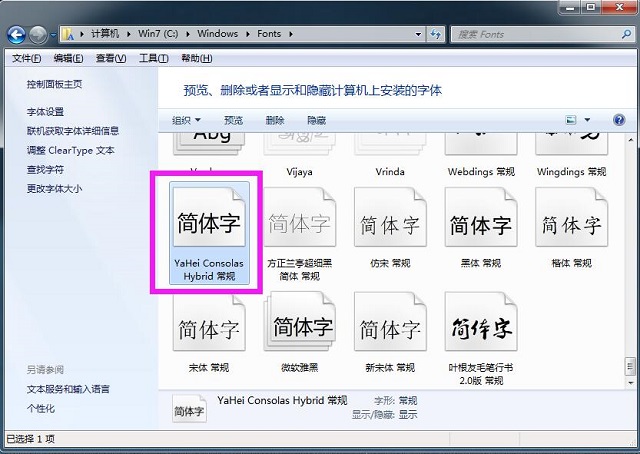Image resolution: width=640 pixels, height=454 pixels.
Task: Open 文本服务和输入语言 link
Action: tap(68, 389)
